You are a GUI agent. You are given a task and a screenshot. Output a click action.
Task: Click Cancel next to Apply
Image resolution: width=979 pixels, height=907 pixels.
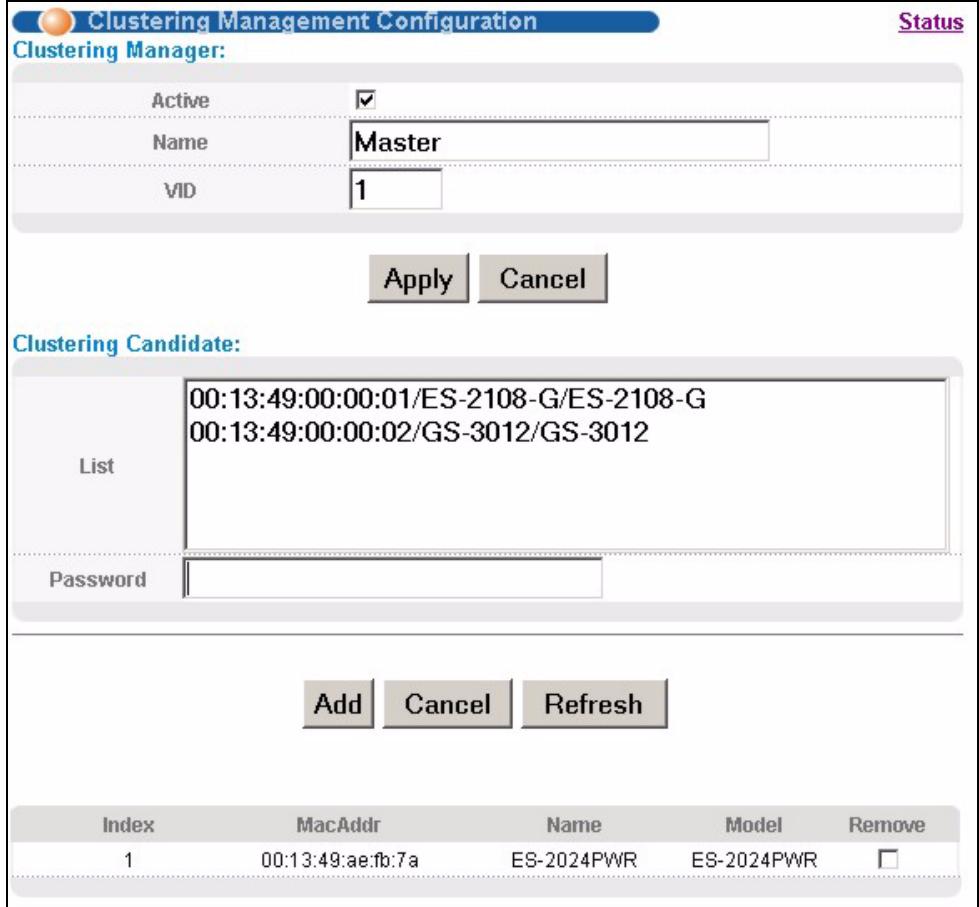coord(543,278)
